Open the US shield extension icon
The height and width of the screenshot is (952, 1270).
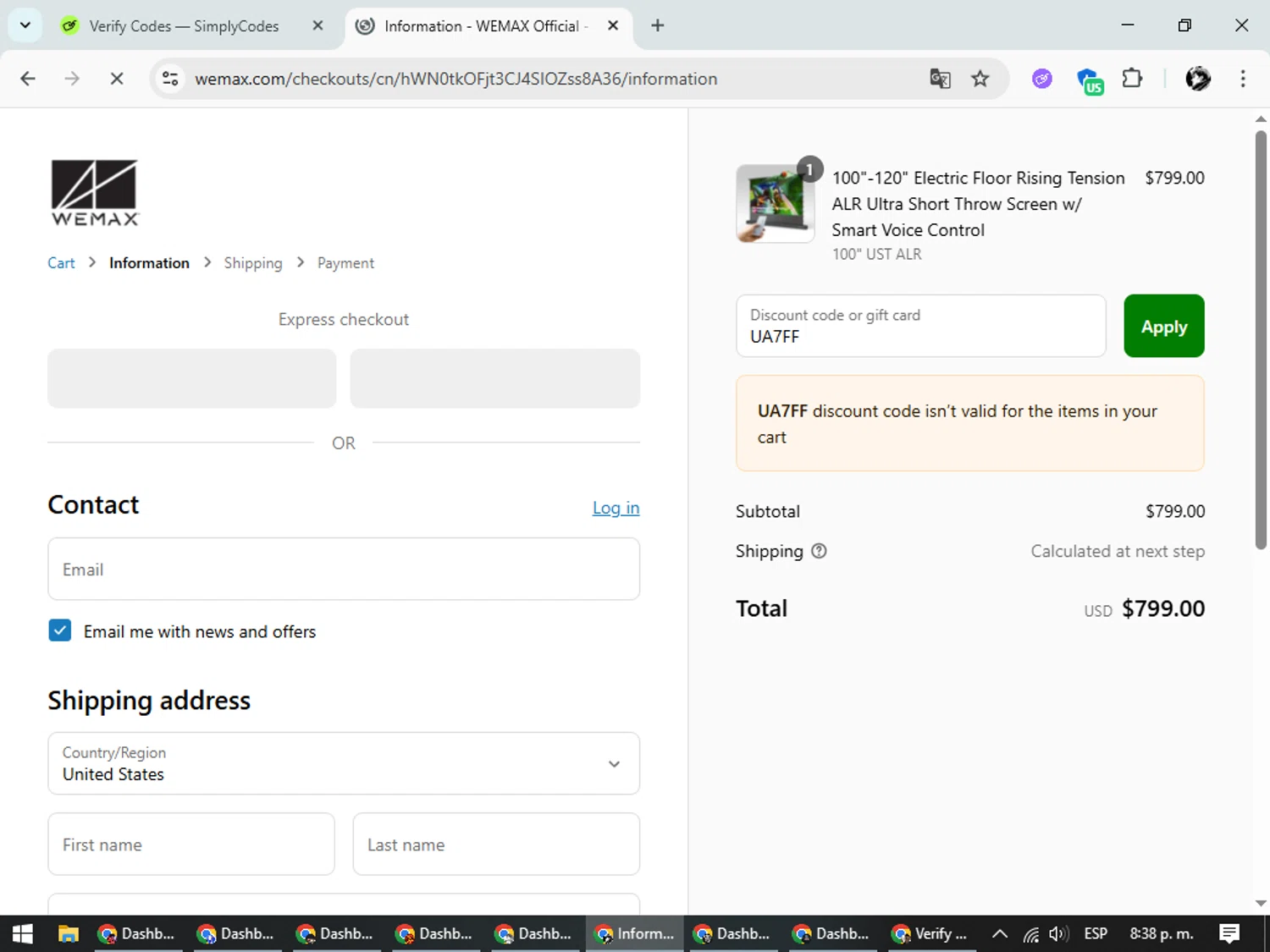[x=1090, y=80]
